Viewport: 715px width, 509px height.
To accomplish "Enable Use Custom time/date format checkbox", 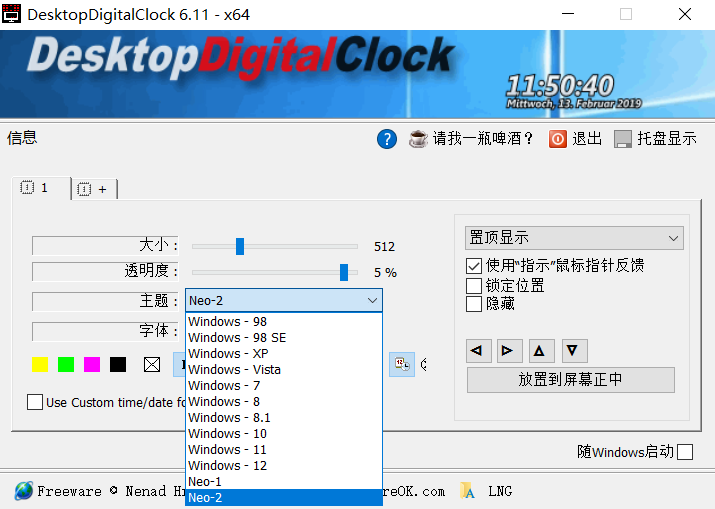I will (x=35, y=402).
